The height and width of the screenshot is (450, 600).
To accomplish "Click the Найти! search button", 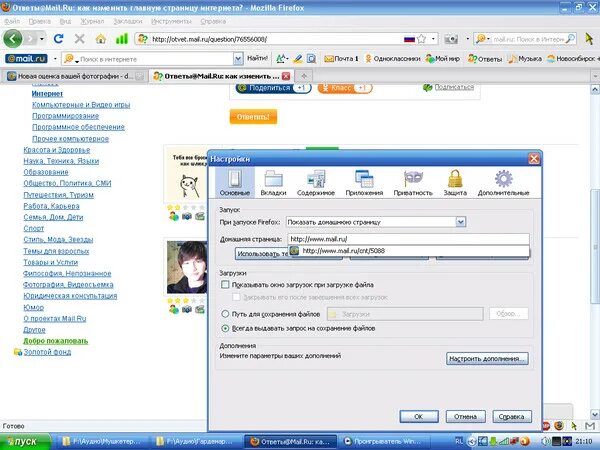I will [257, 59].
